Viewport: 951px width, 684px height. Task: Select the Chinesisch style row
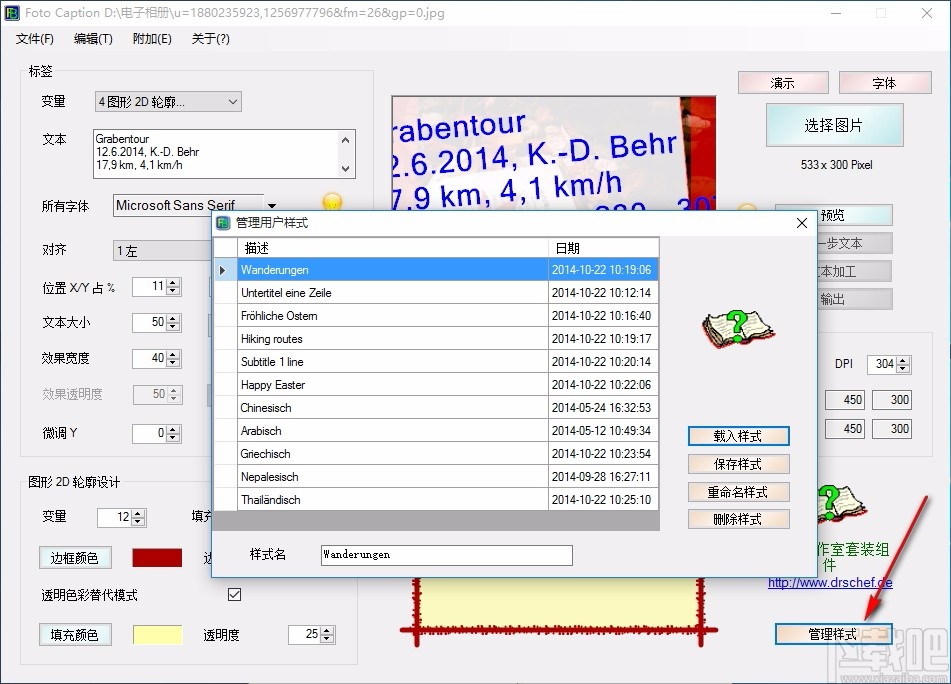click(x=436, y=408)
